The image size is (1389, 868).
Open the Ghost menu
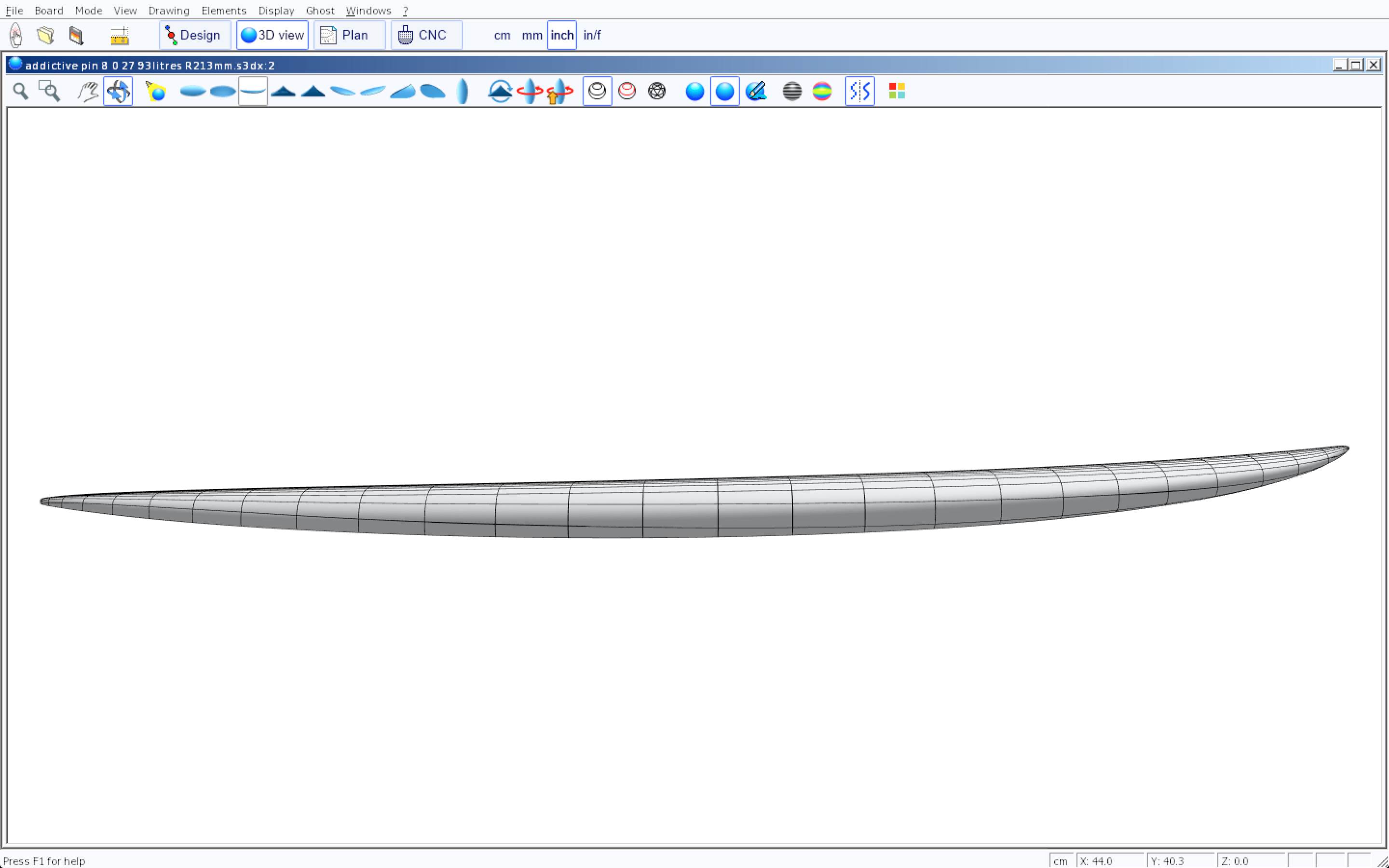click(x=320, y=10)
